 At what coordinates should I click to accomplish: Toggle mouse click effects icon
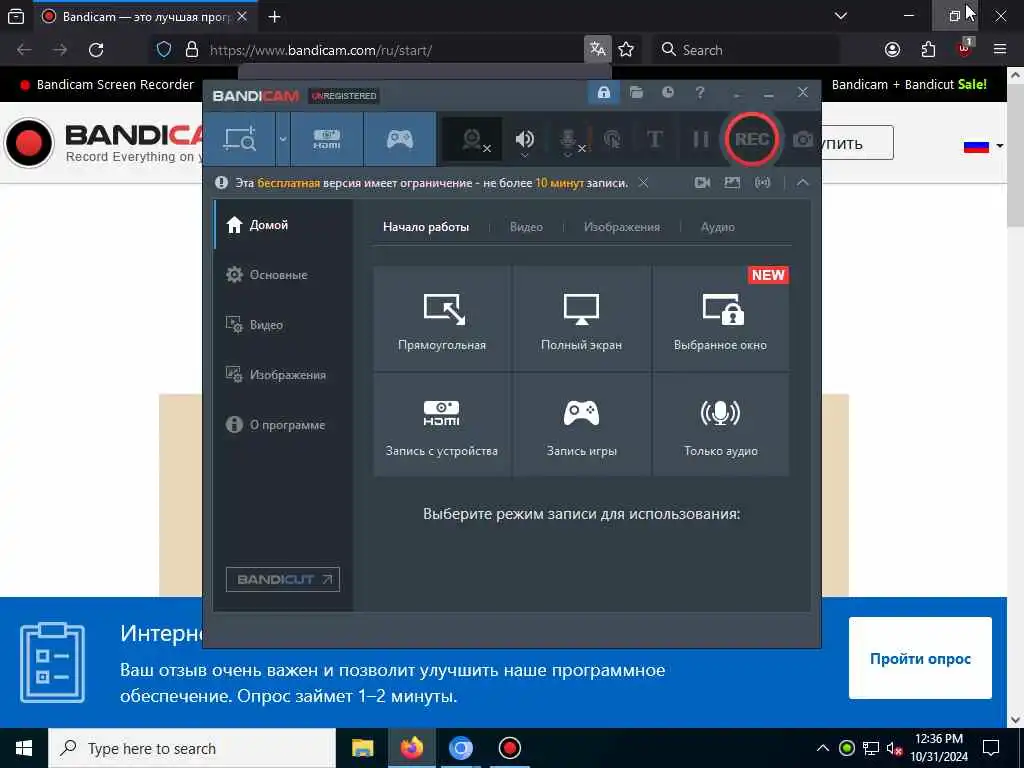pos(613,139)
